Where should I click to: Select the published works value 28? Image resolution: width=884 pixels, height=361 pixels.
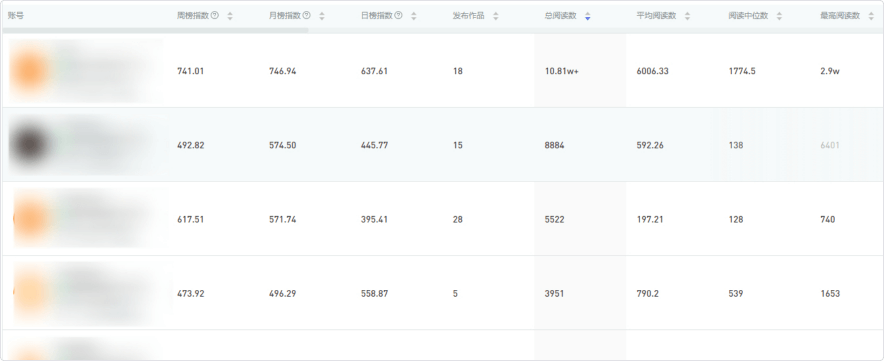(x=457, y=219)
